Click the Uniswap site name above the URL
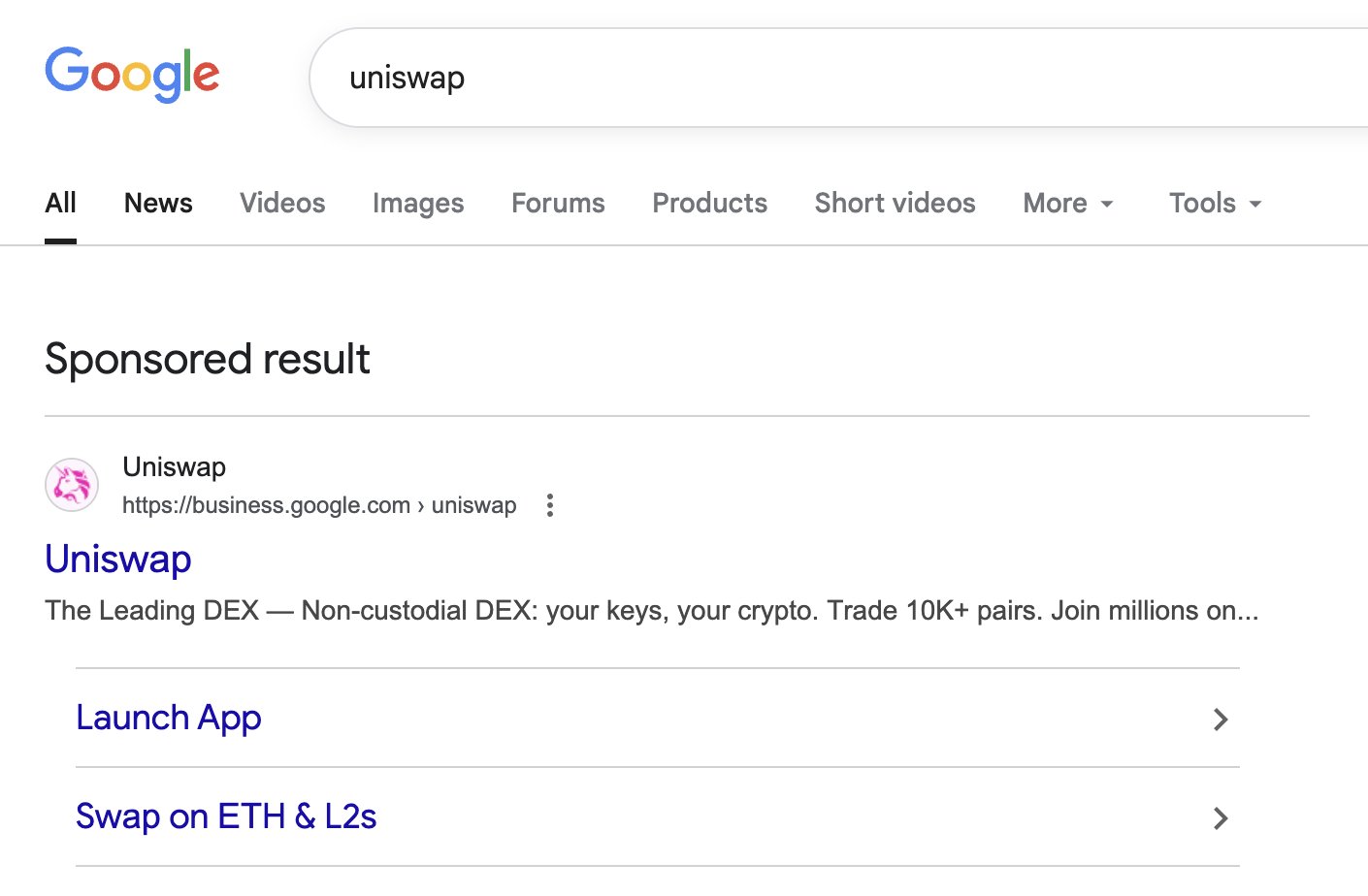This screenshot has height=896, width=1368. [174, 467]
